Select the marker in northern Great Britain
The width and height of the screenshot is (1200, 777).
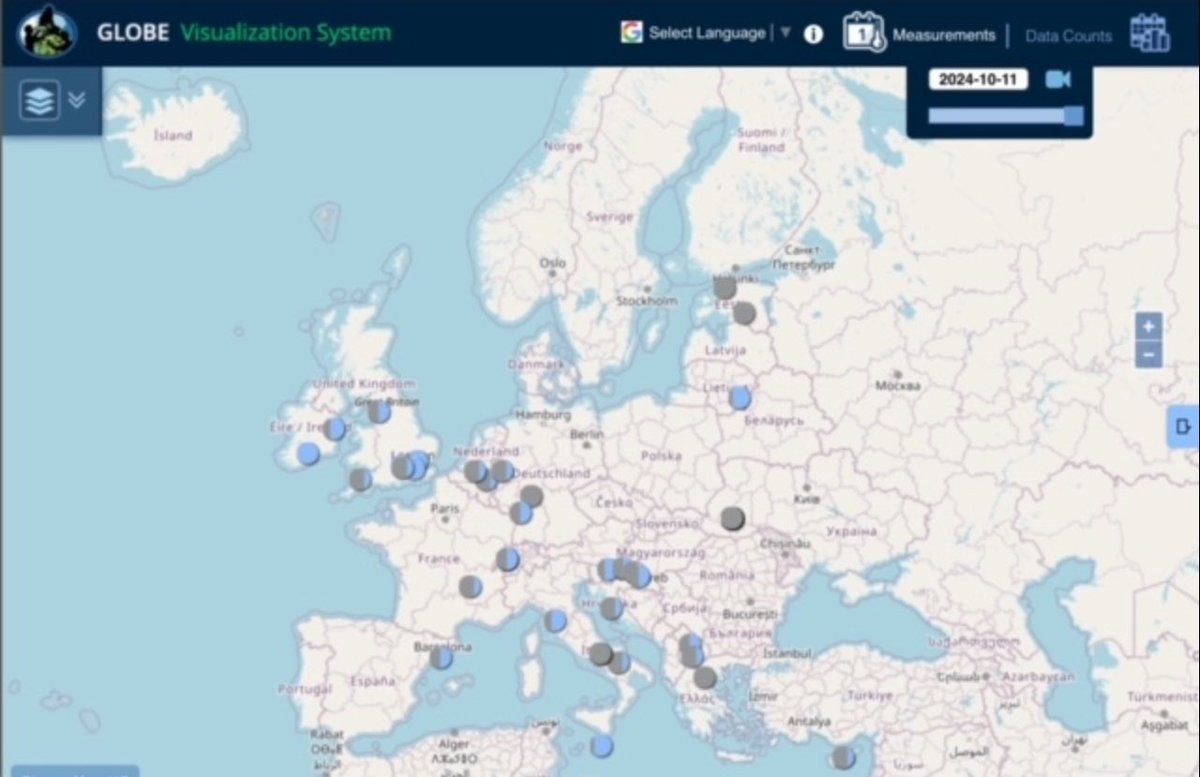379,411
